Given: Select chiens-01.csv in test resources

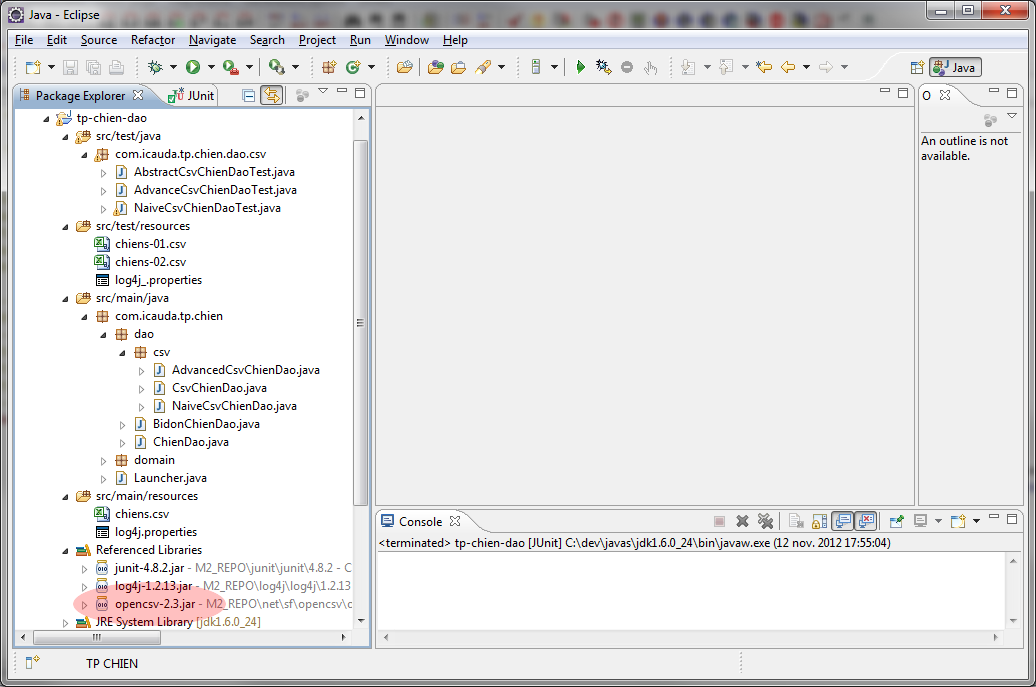Looking at the screenshot, I should 150,244.
